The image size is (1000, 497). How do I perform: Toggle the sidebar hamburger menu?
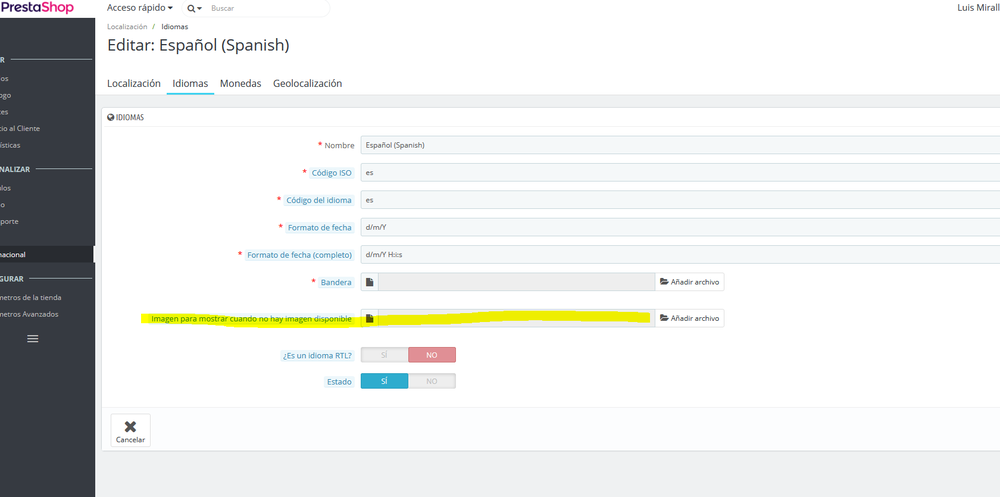point(33,339)
